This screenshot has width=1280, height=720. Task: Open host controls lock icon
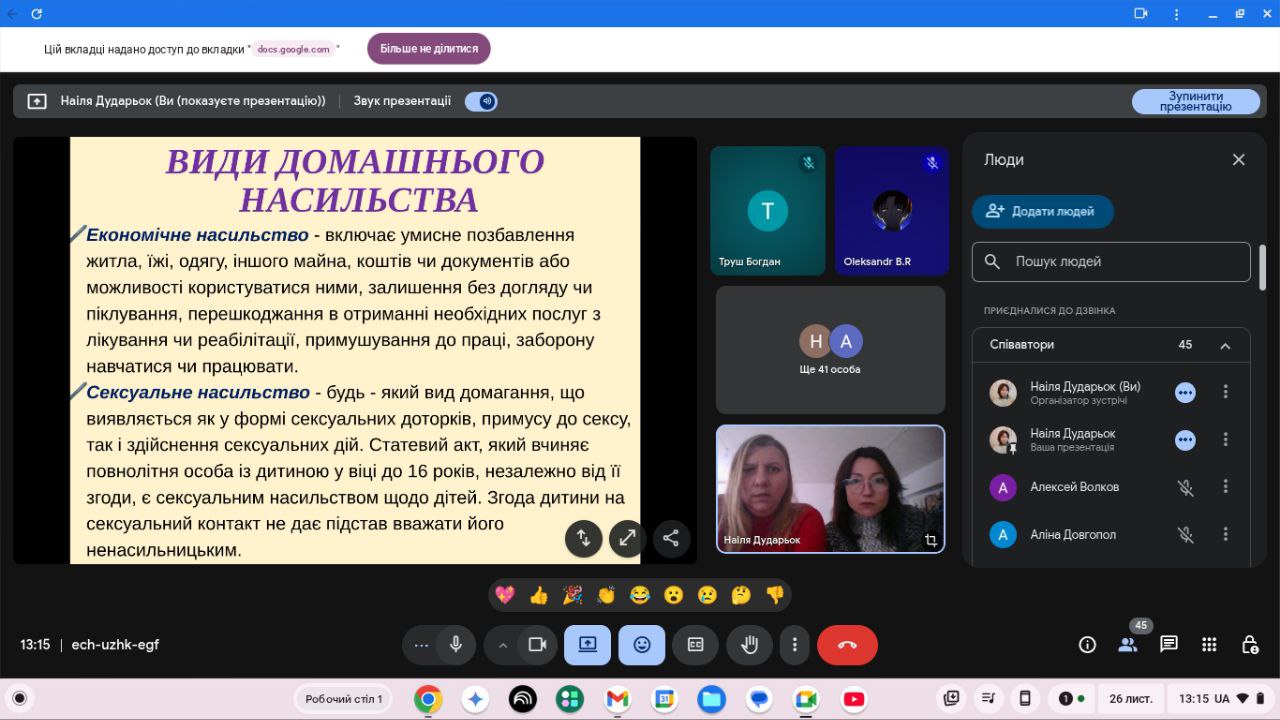click(1249, 645)
